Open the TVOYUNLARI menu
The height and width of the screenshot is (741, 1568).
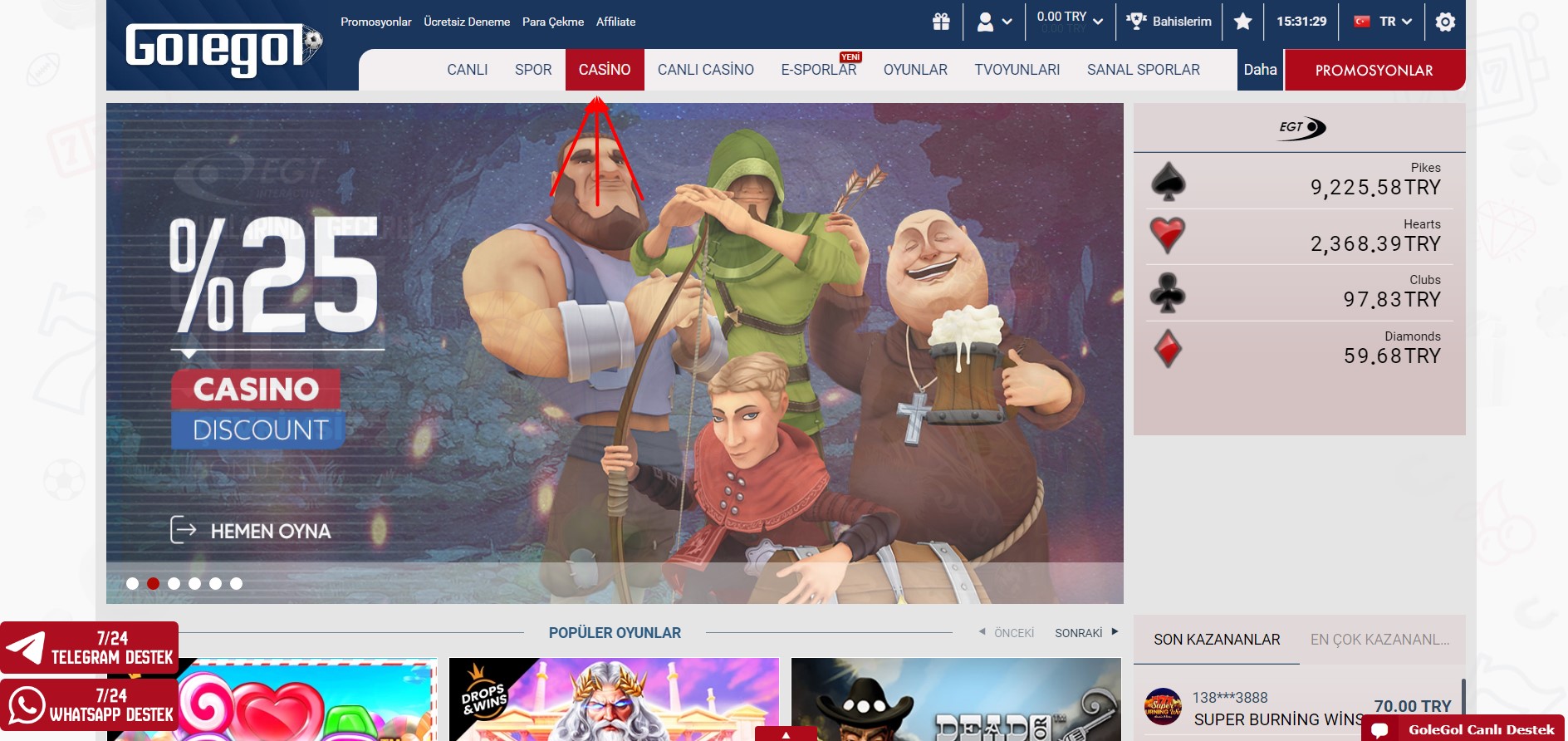click(1017, 70)
